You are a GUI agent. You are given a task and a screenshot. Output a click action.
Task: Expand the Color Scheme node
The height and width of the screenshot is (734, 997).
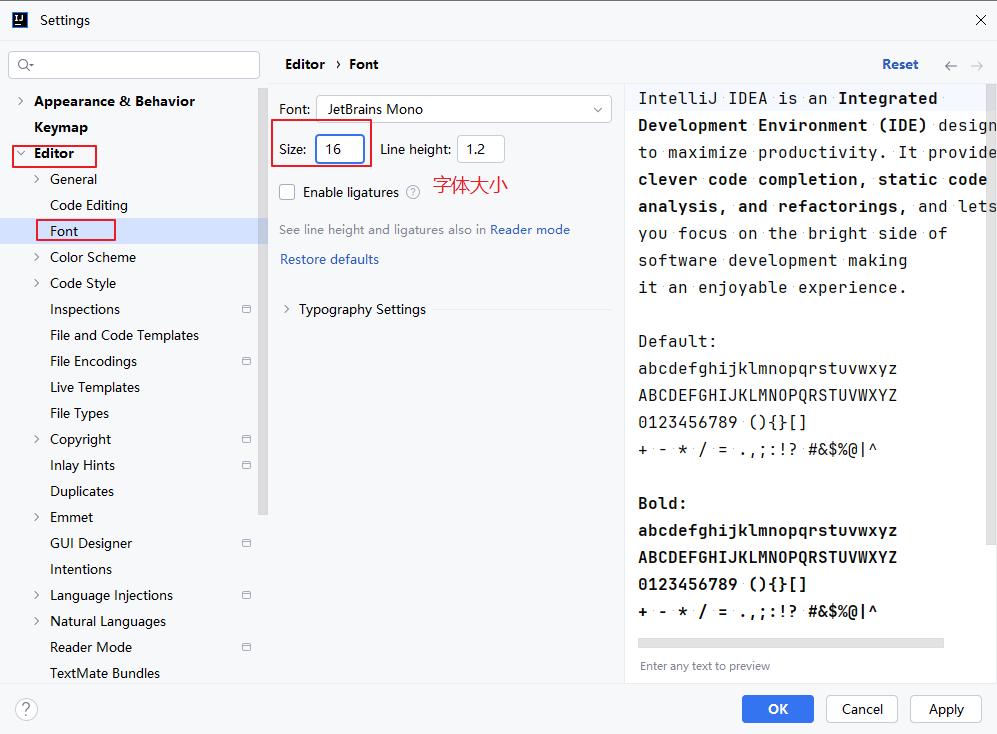[x=37, y=257]
